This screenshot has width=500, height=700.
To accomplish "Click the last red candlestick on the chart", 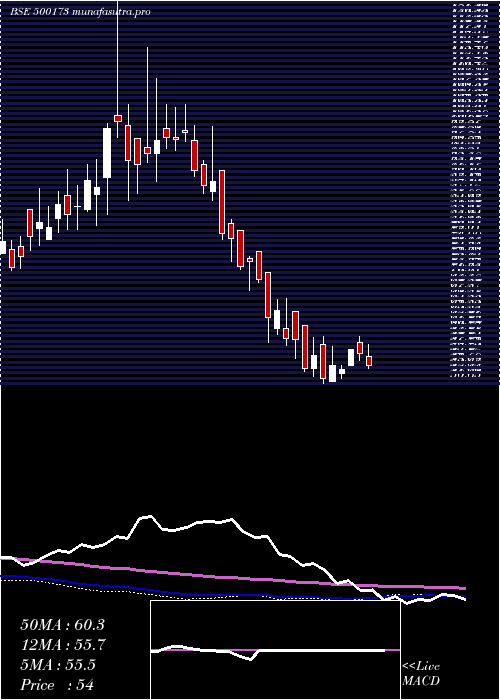I will pos(369,361).
